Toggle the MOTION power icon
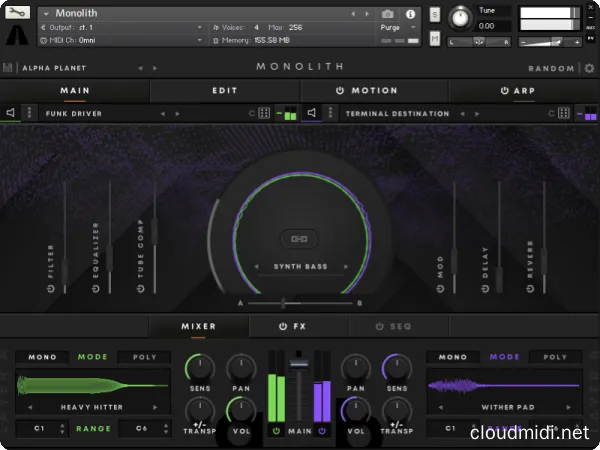This screenshot has height=450, width=600. point(340,91)
